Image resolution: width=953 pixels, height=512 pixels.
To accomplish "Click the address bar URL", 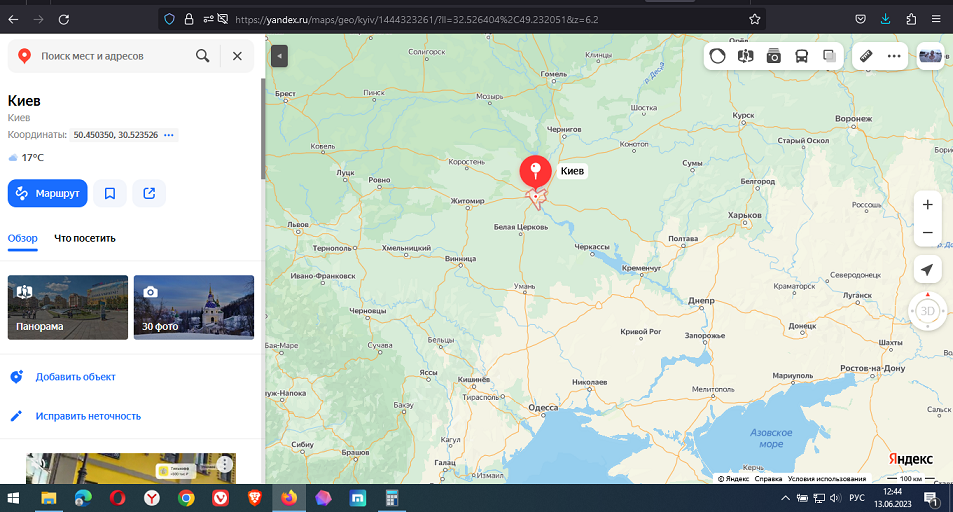I will [x=417, y=19].
